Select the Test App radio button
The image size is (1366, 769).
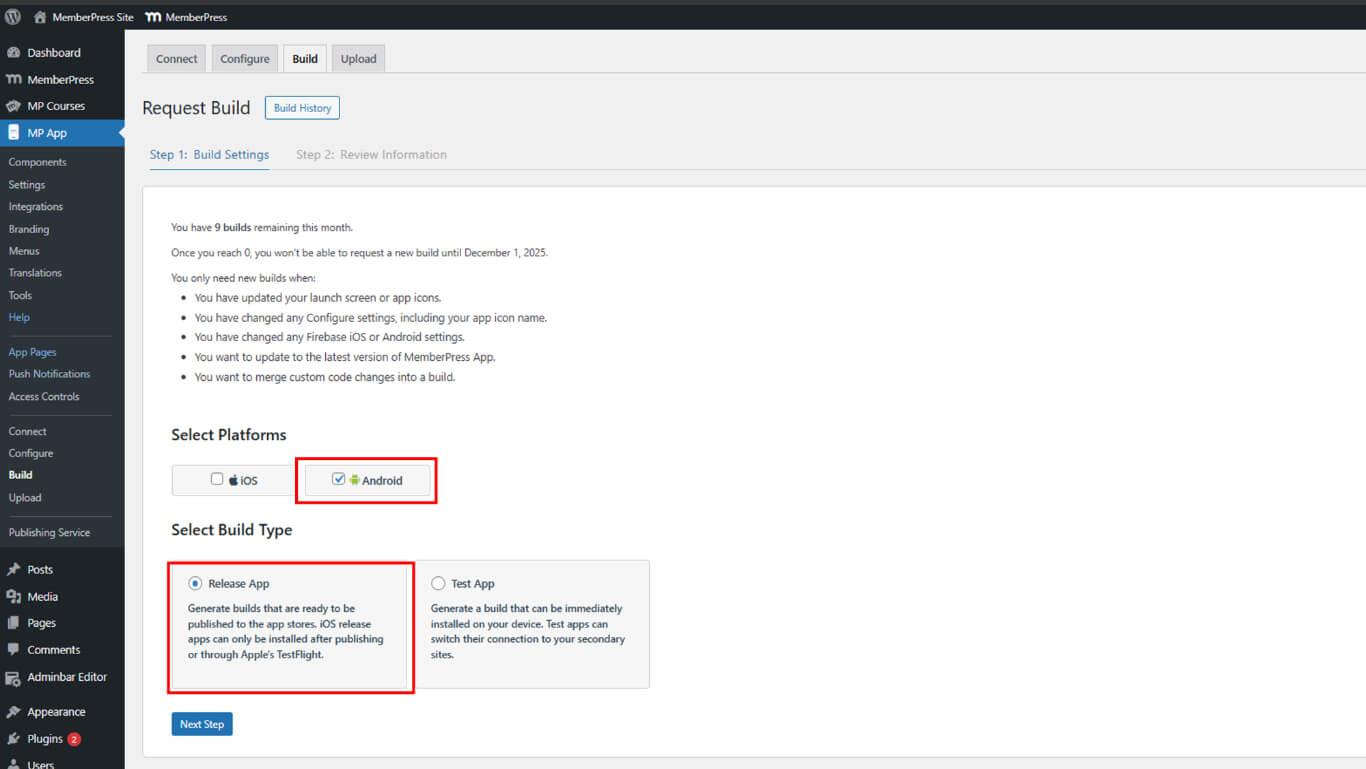pos(438,584)
